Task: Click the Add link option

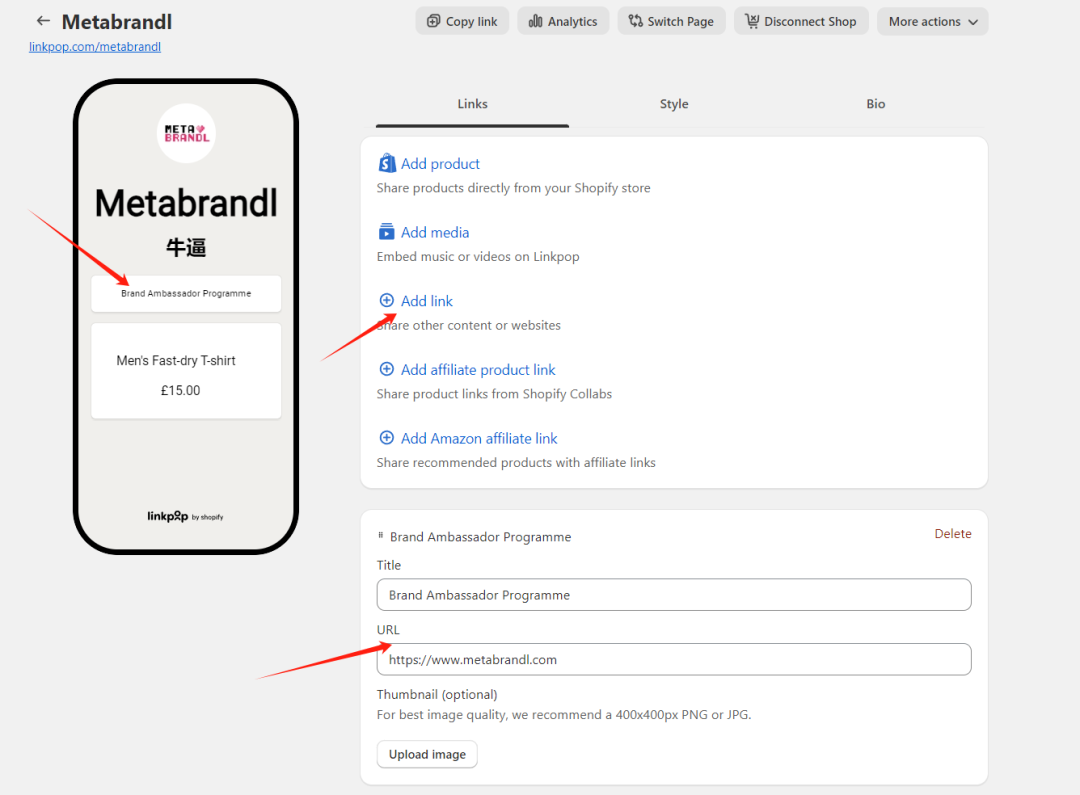Action: click(x=426, y=301)
